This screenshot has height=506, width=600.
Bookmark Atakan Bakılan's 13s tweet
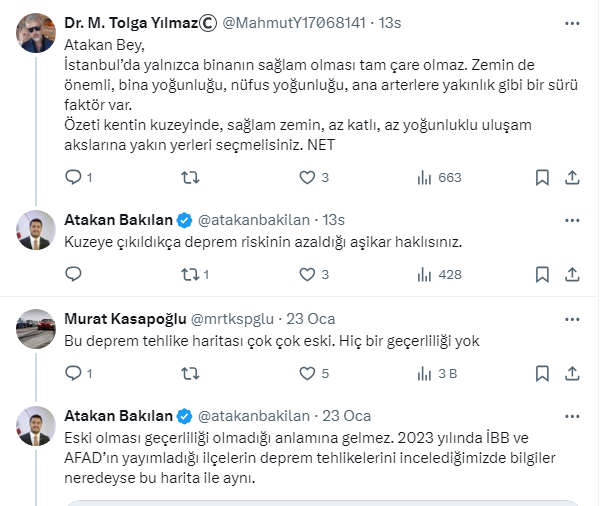click(x=542, y=274)
